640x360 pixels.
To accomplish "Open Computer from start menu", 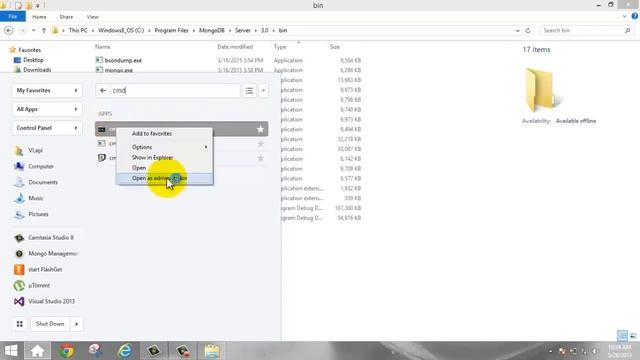I will coord(33,167).
